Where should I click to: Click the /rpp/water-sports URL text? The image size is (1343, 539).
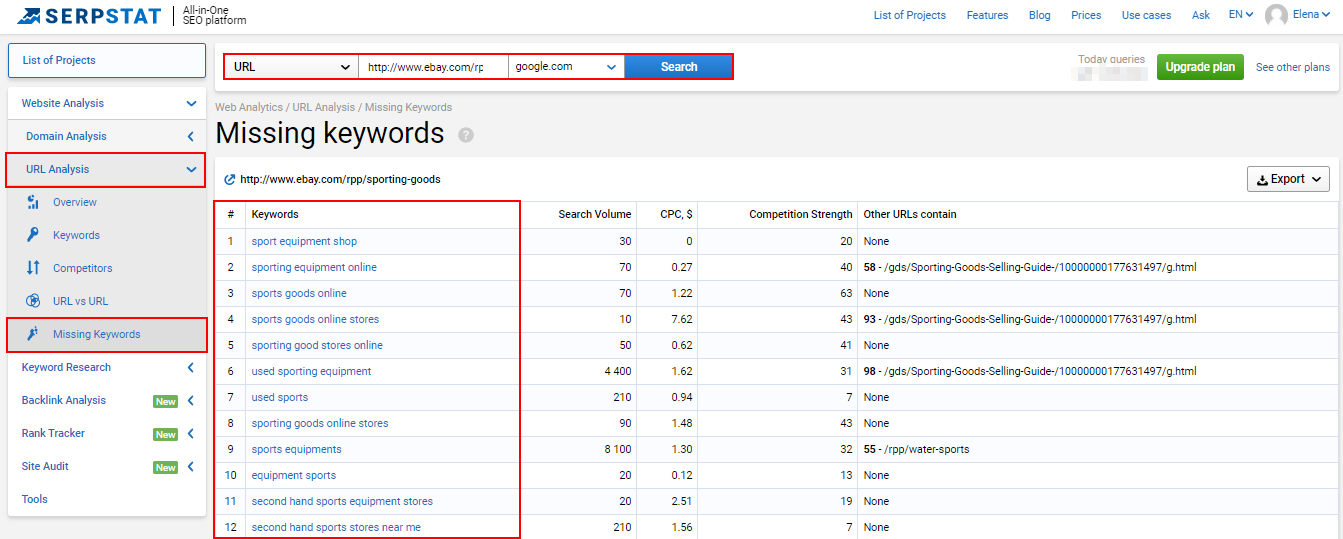[x=926, y=449]
